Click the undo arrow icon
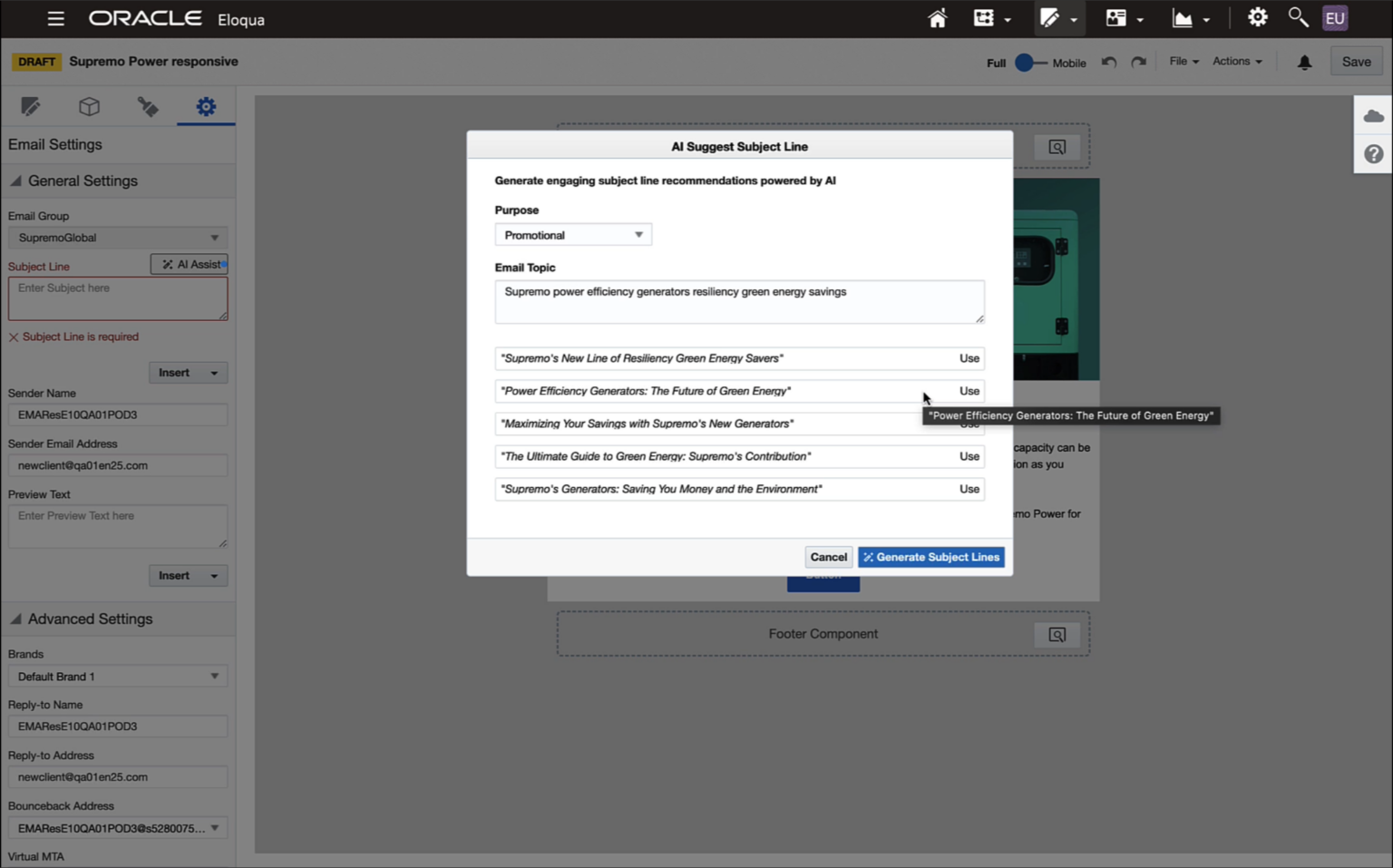The image size is (1393, 868). (x=1108, y=62)
